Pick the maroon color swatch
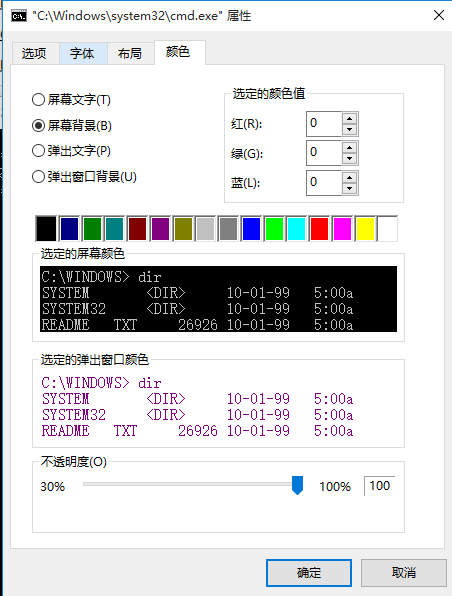Viewport: 452px width, 596px height. point(137,229)
